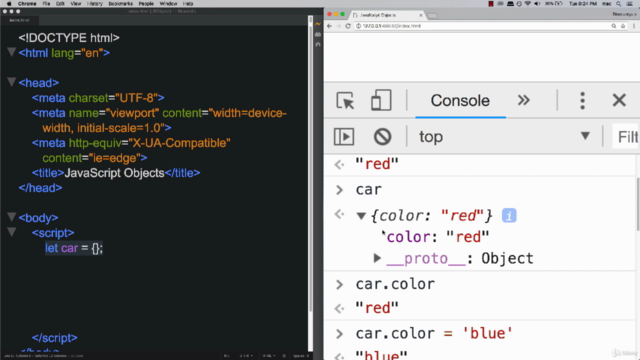This screenshot has height=360, width=640.
Task: Open the Chrome menu in menu bar
Action: coord(27,4)
